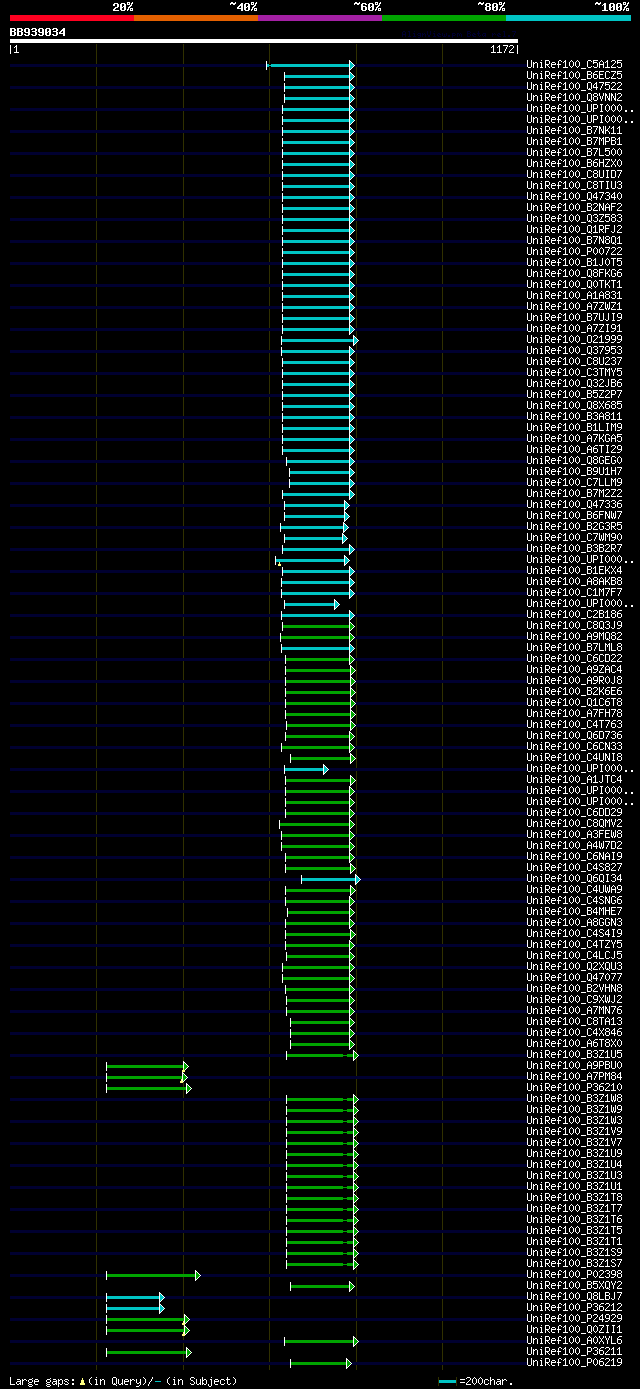Click the red 20% identity legend bar

pos(71,17)
